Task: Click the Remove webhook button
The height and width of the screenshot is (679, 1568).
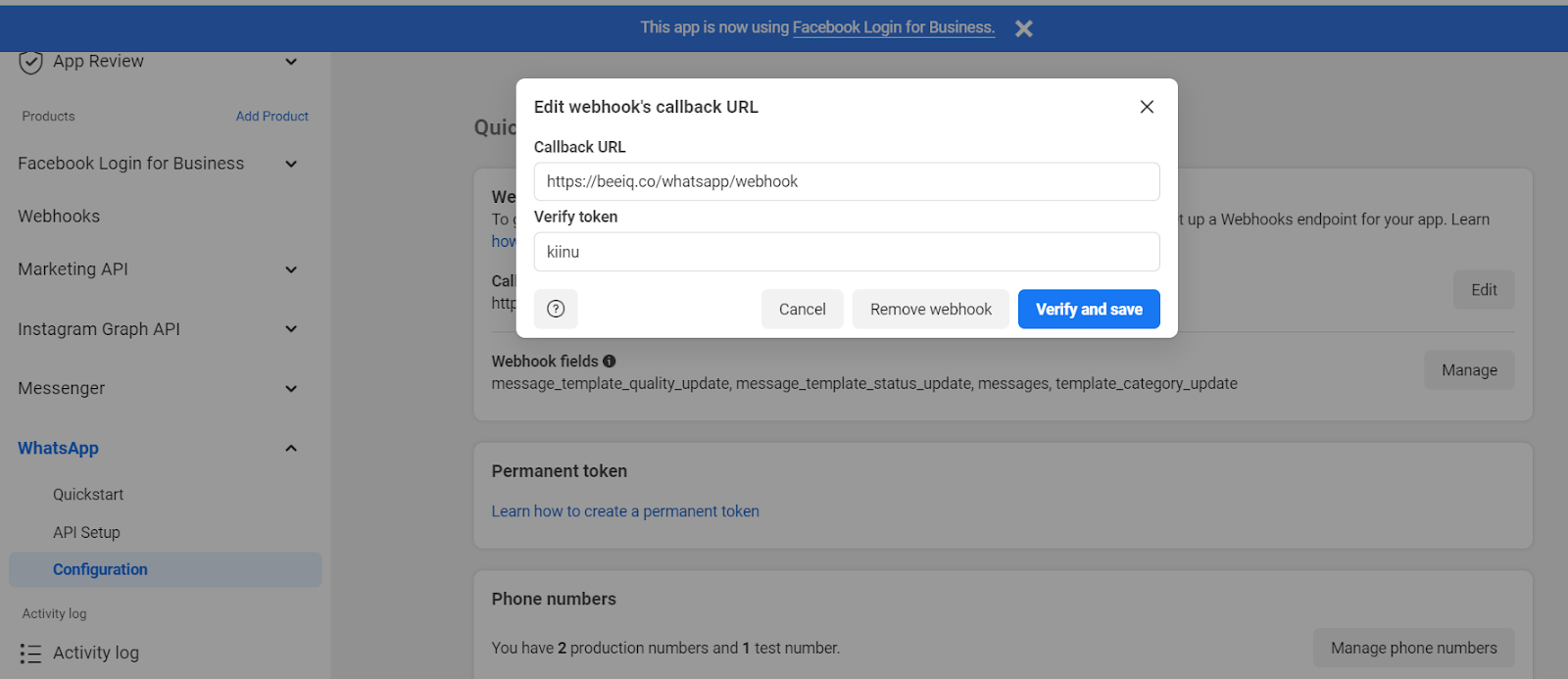Action: [931, 309]
